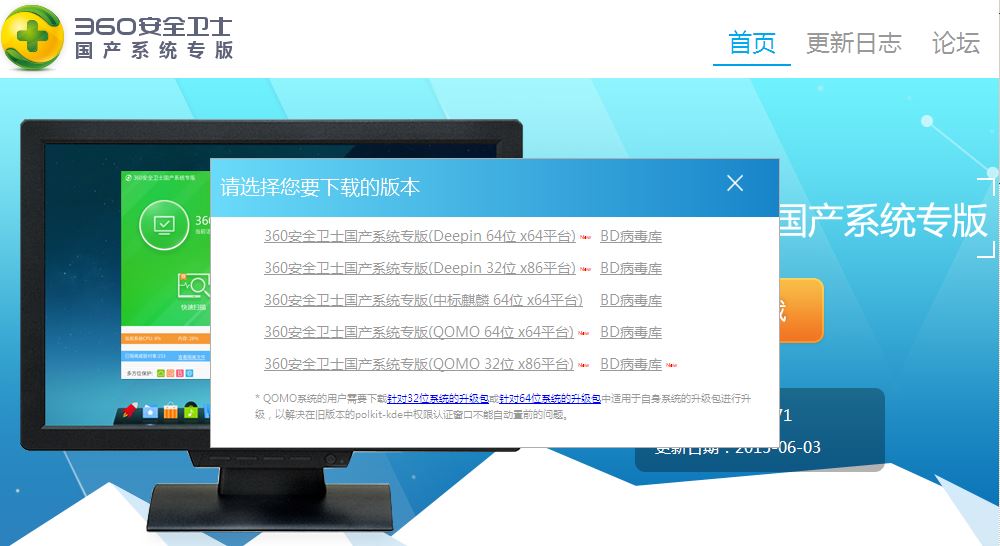Viewport: 1000px width, 546px height.
Task: Open BD病毒库 link for Deepin 64位
Action: 630,237
